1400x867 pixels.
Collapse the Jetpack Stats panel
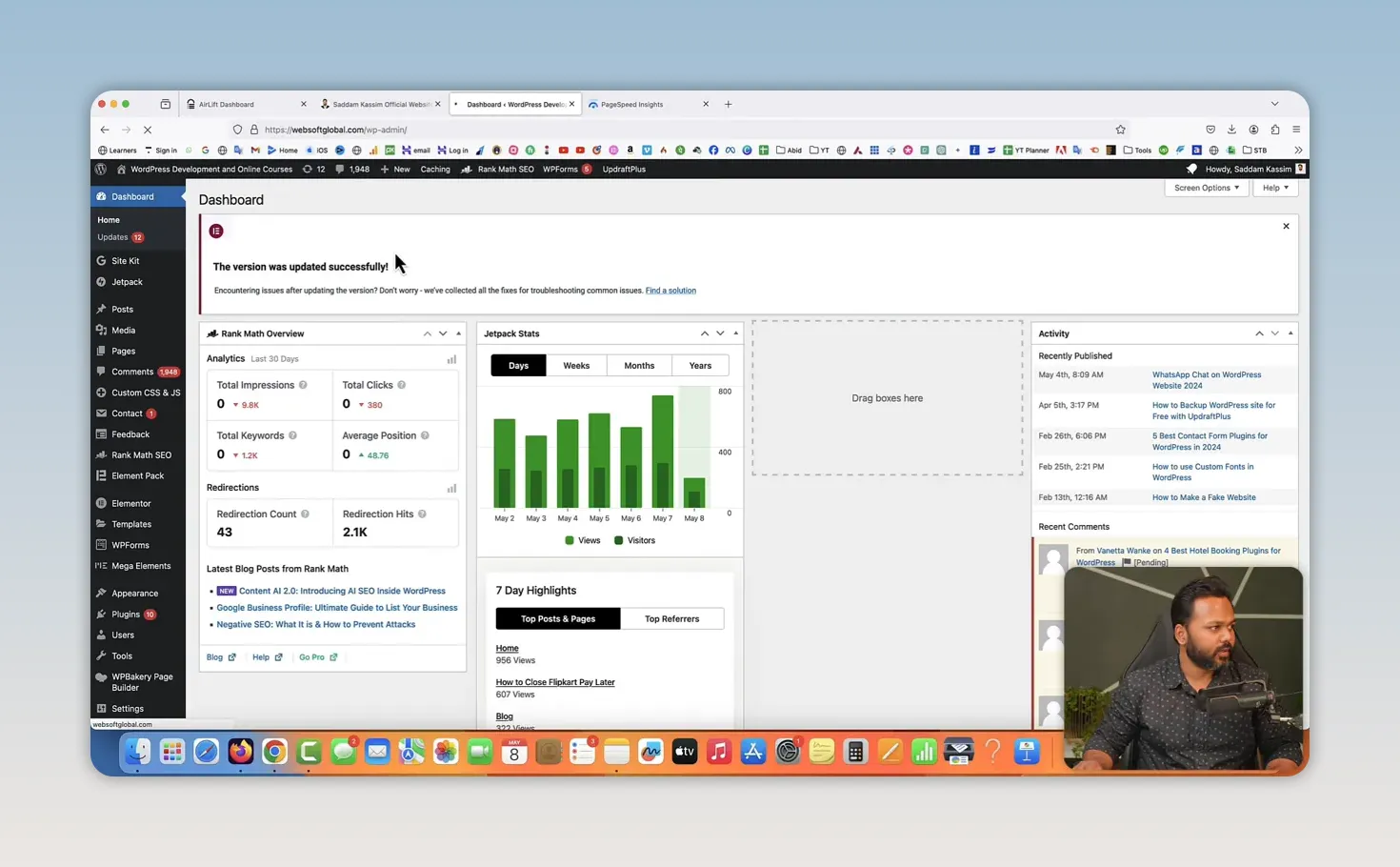tap(735, 334)
